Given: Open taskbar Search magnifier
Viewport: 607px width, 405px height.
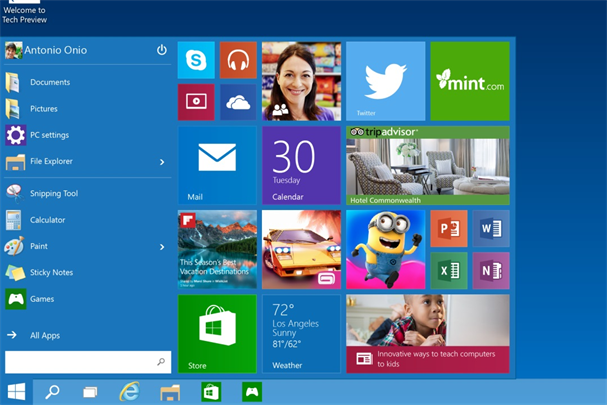Looking at the screenshot, I should tap(52, 392).
